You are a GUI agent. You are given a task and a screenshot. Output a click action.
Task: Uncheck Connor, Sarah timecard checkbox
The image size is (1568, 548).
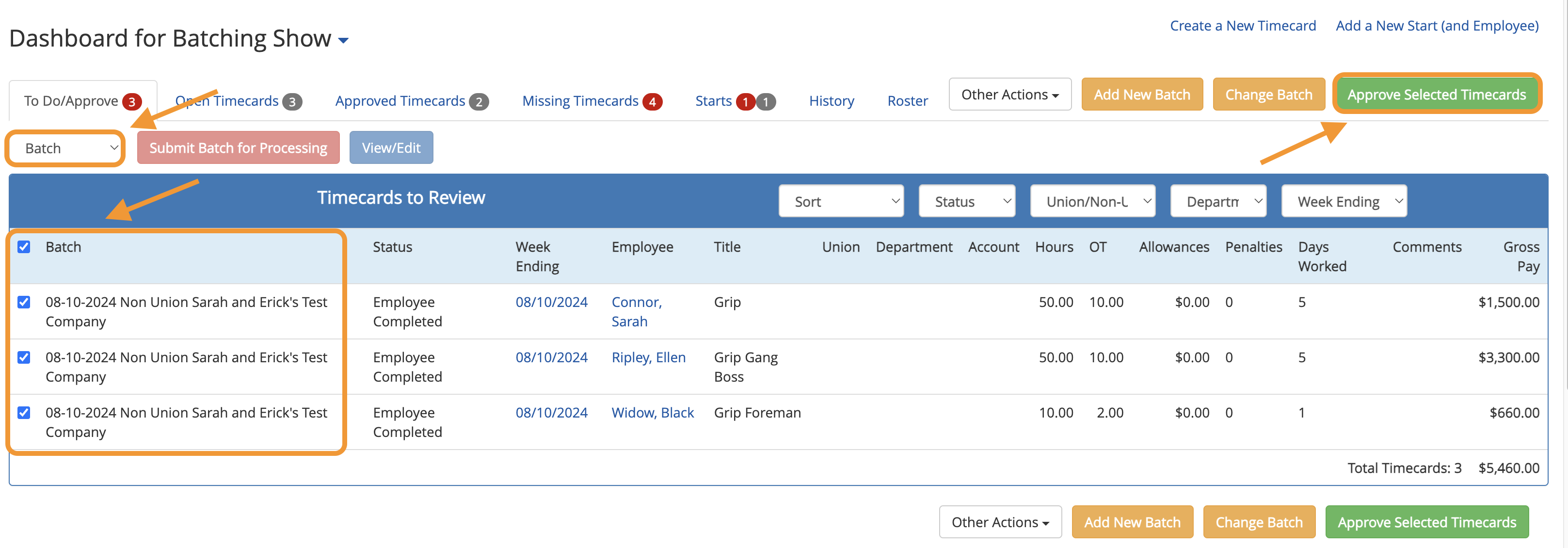(24, 302)
